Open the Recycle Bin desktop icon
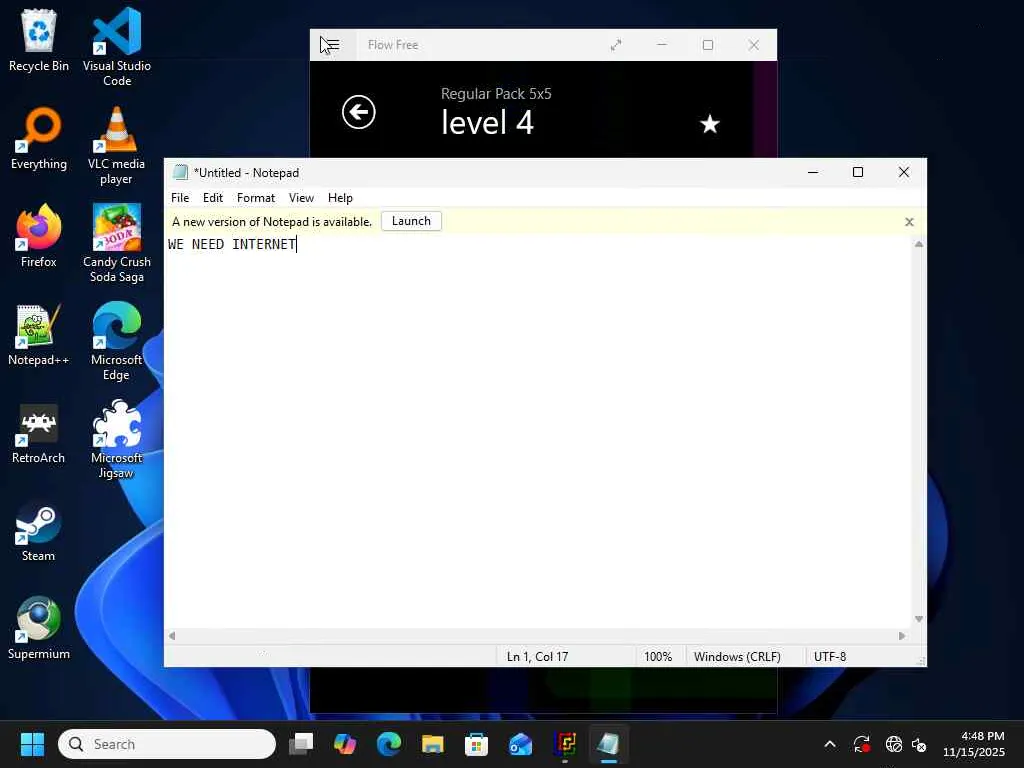 [x=39, y=40]
